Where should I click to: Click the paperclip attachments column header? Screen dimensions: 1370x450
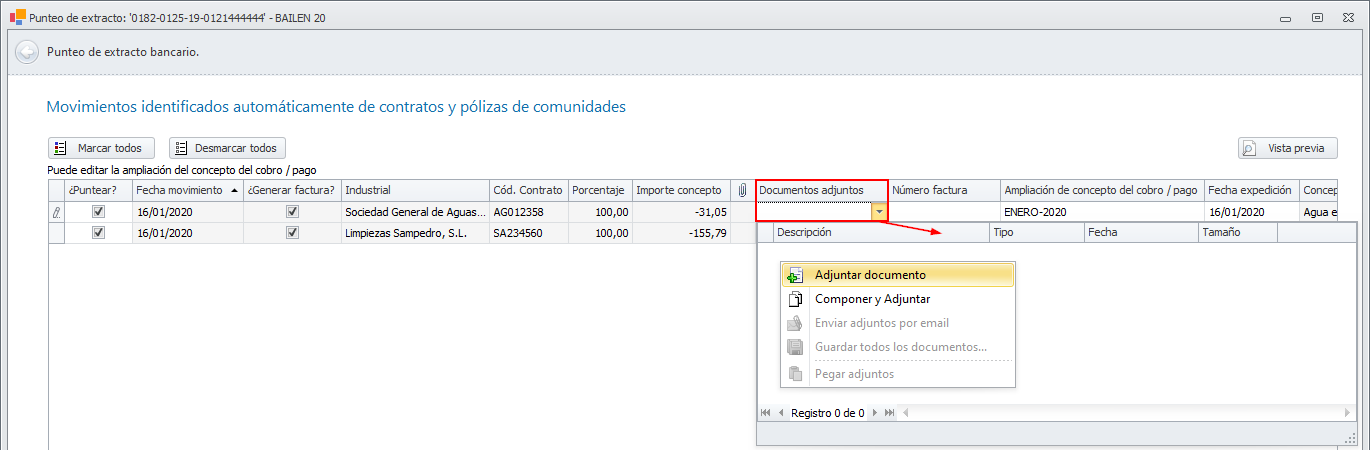(x=742, y=190)
